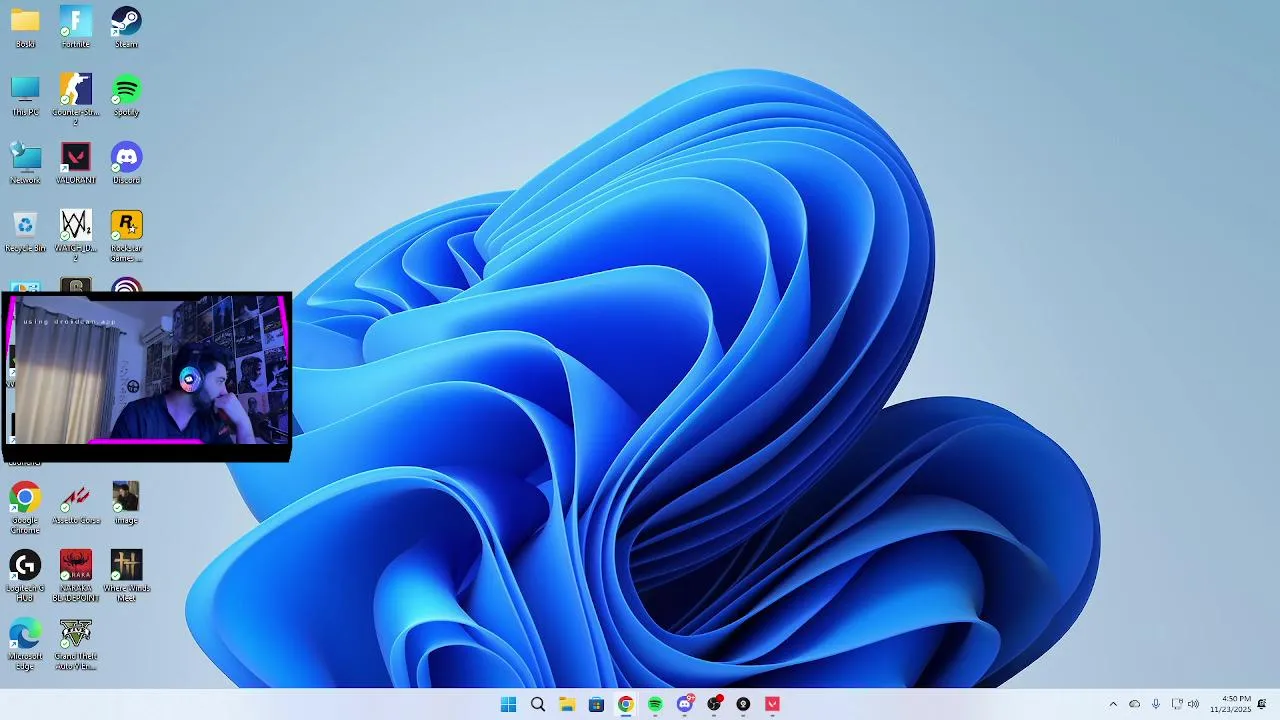Select the Steam desktop shortcut
This screenshot has width=1280, height=720.
[126, 27]
